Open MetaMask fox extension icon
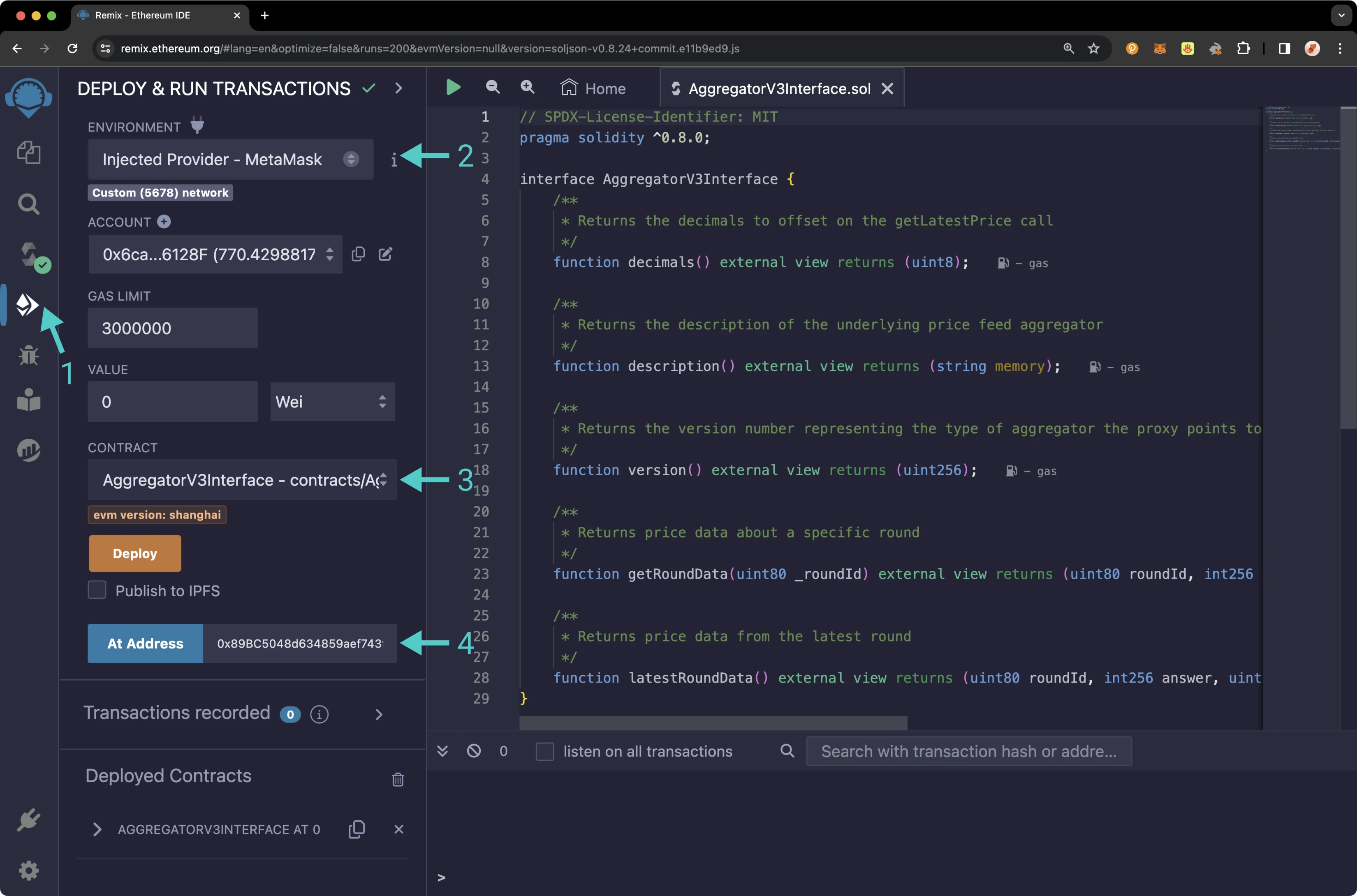Viewport: 1357px width, 896px height. (x=1160, y=49)
